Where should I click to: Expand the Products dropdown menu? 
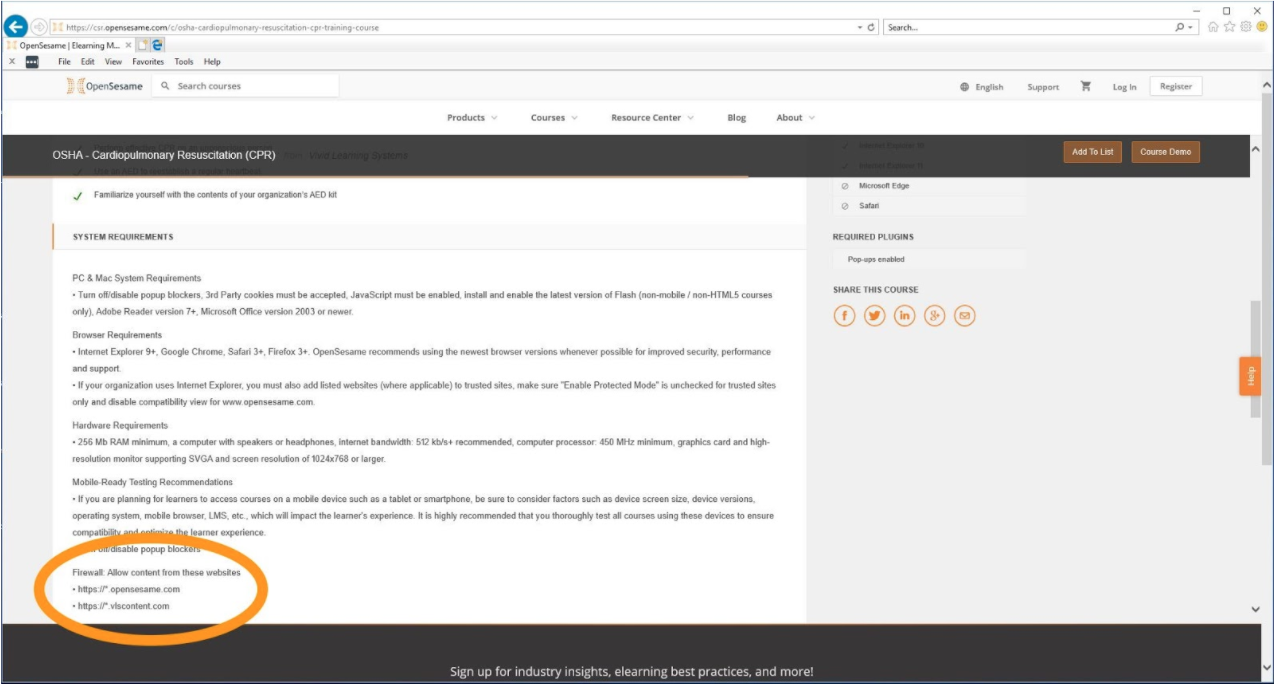[x=471, y=118]
